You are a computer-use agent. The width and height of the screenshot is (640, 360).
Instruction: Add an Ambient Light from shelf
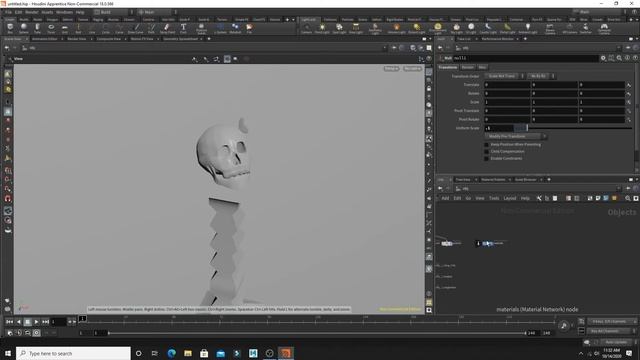click(528, 28)
